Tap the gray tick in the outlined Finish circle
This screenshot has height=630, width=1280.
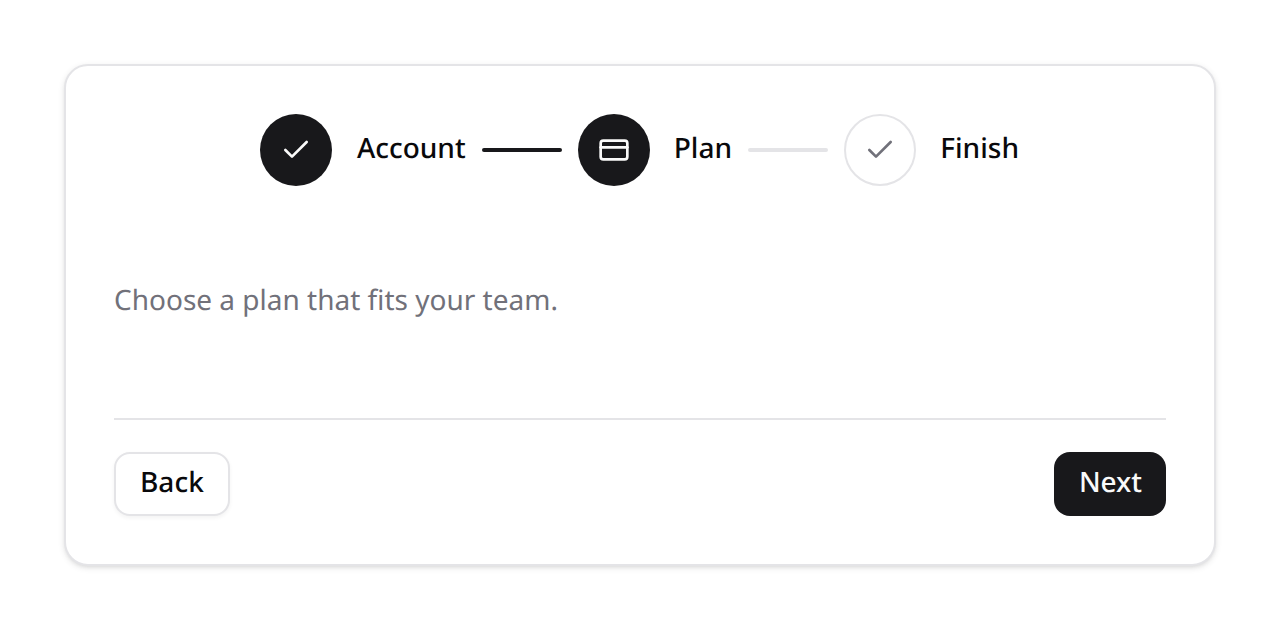tap(880, 150)
